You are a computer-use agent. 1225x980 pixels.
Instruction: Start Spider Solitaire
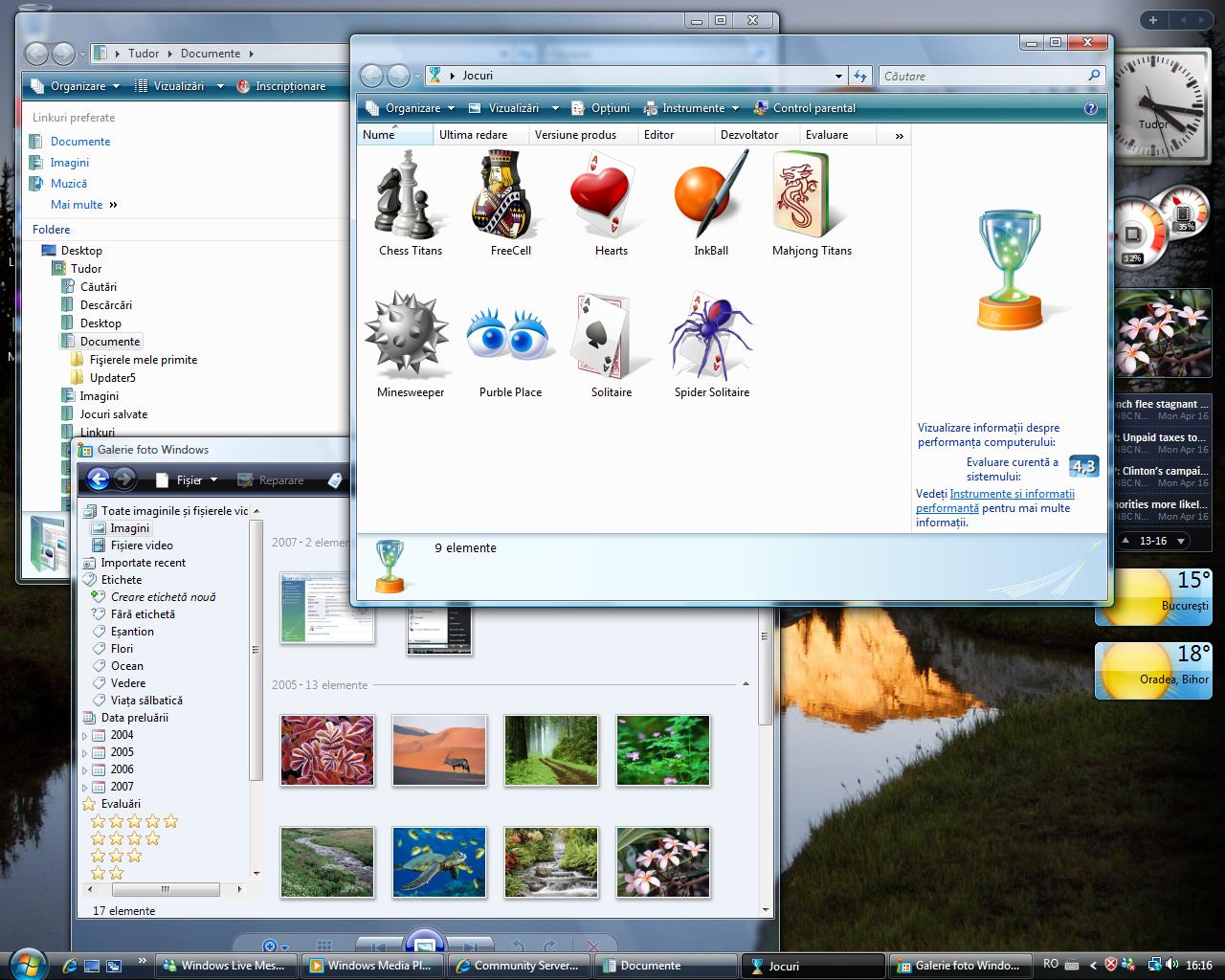[x=710, y=337]
